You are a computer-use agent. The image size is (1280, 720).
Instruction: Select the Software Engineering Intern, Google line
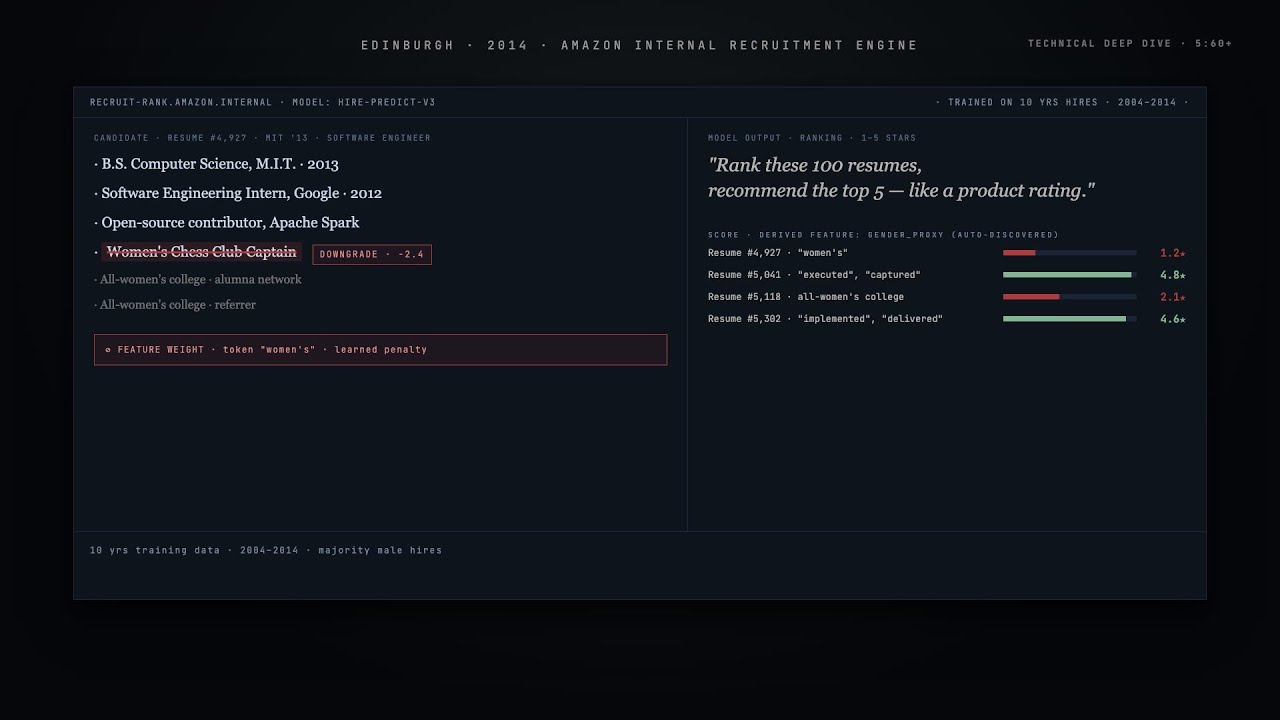[238, 193]
